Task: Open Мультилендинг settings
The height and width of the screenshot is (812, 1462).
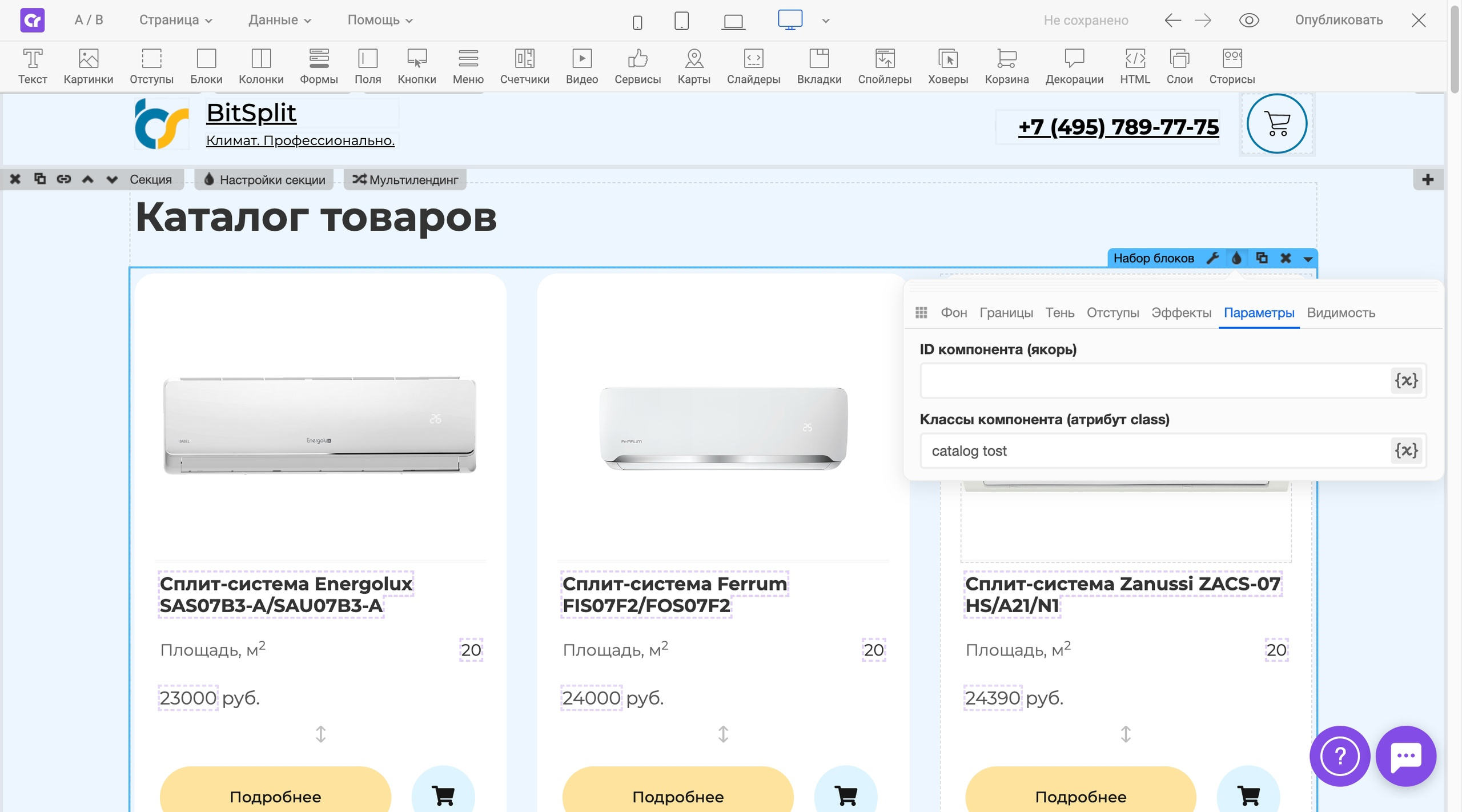Action: point(405,179)
